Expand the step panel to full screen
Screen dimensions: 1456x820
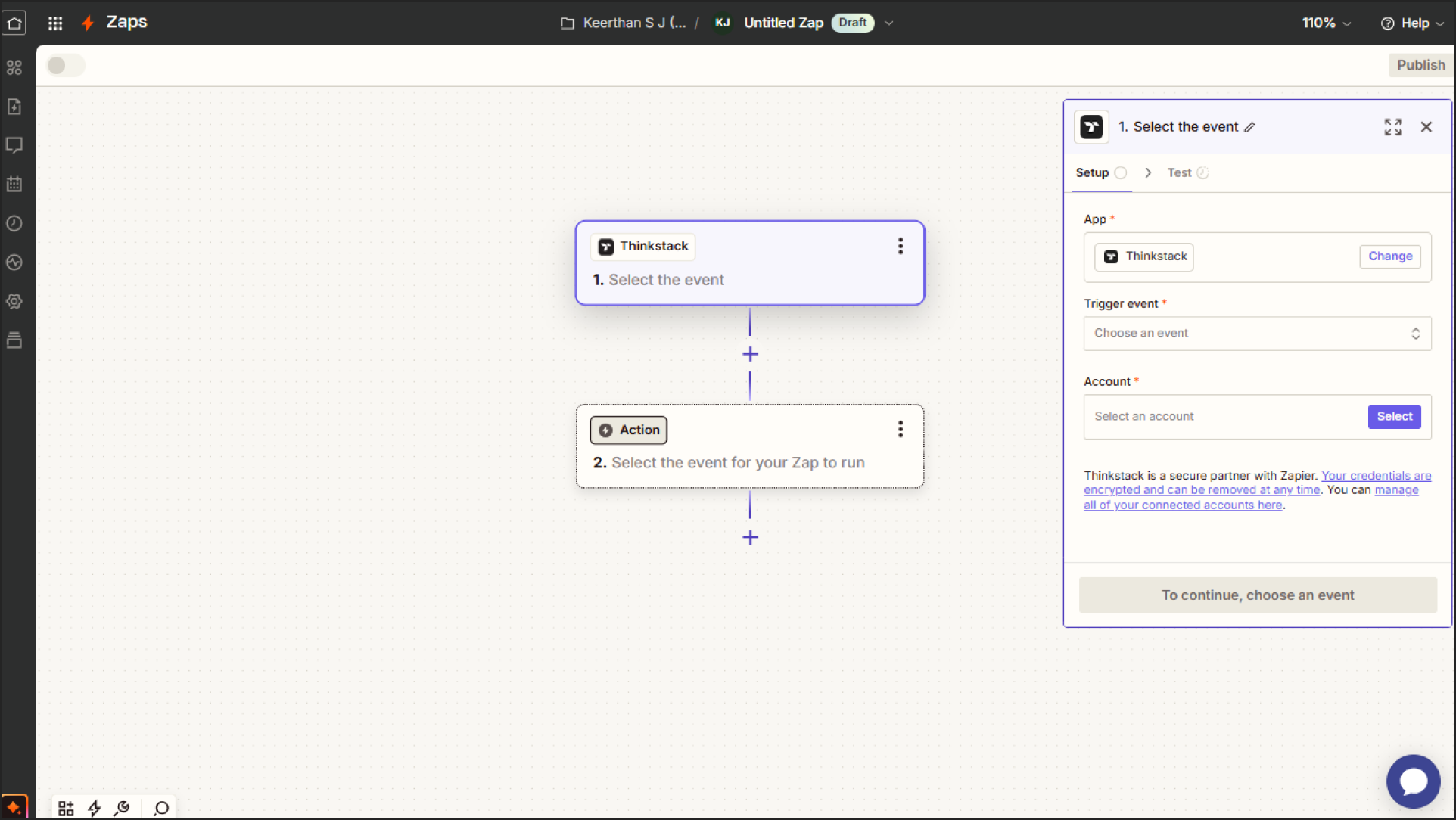click(1392, 127)
